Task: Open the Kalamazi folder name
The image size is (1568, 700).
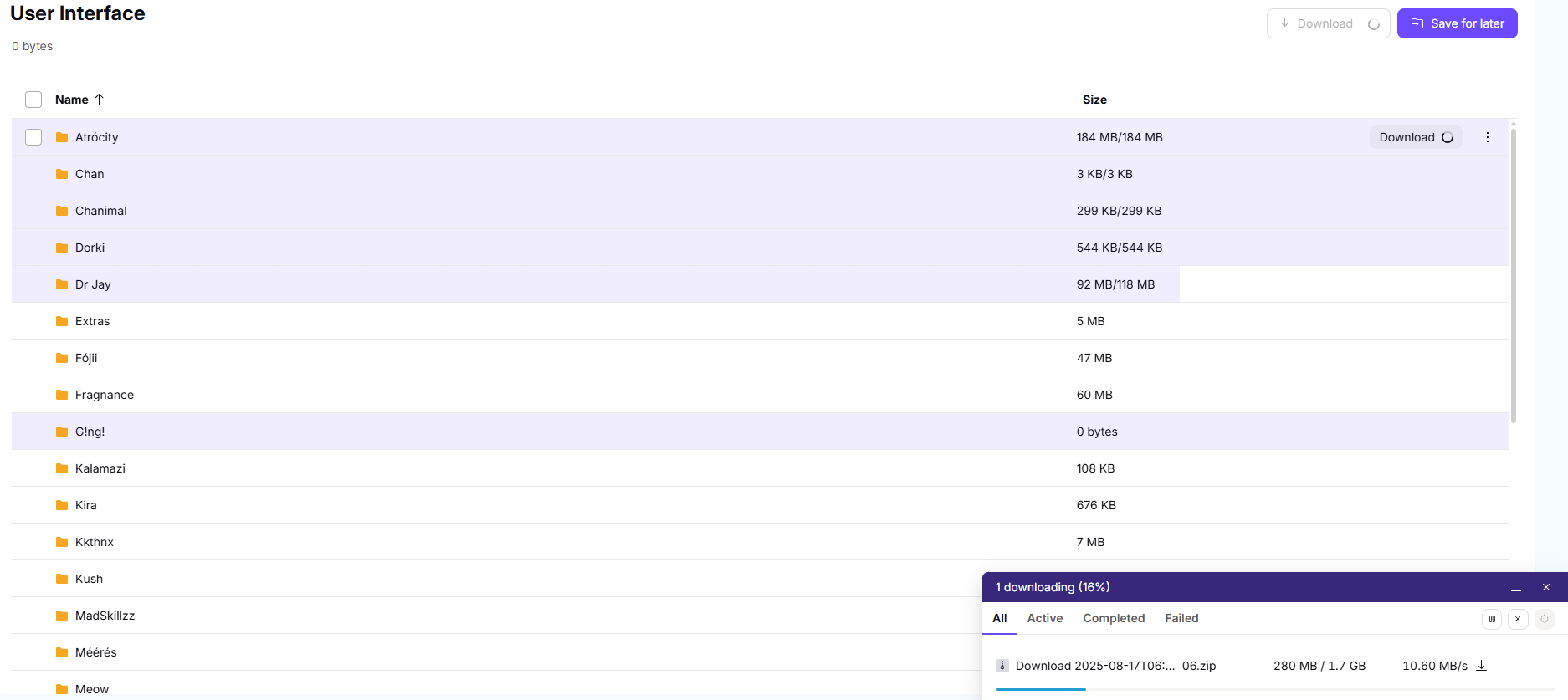Action: pyautogui.click(x=100, y=468)
